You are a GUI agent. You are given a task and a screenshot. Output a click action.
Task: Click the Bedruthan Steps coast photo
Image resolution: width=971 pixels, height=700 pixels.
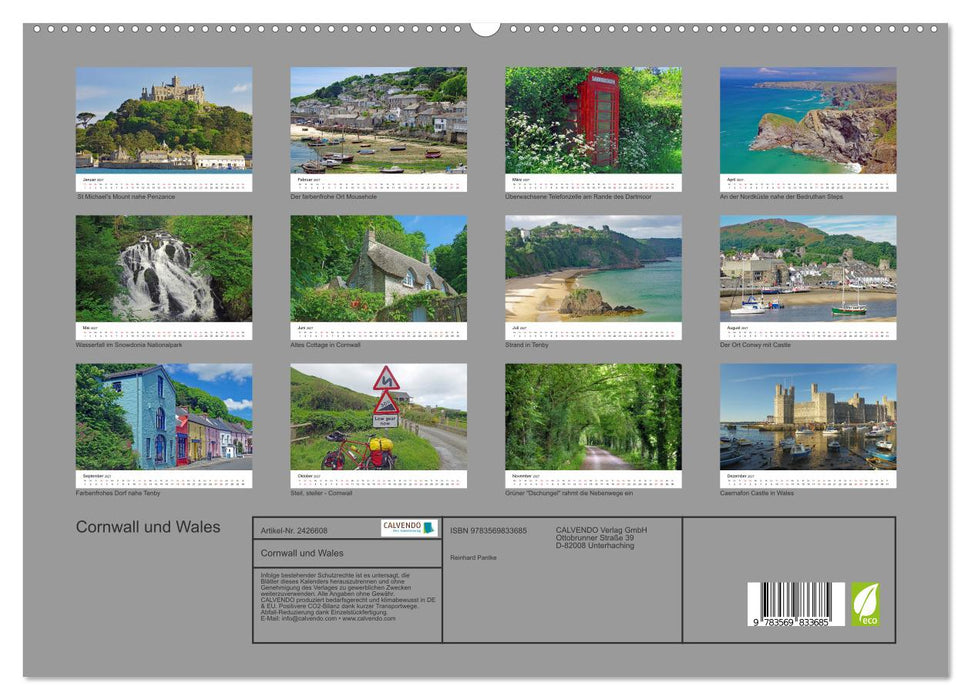click(808, 120)
